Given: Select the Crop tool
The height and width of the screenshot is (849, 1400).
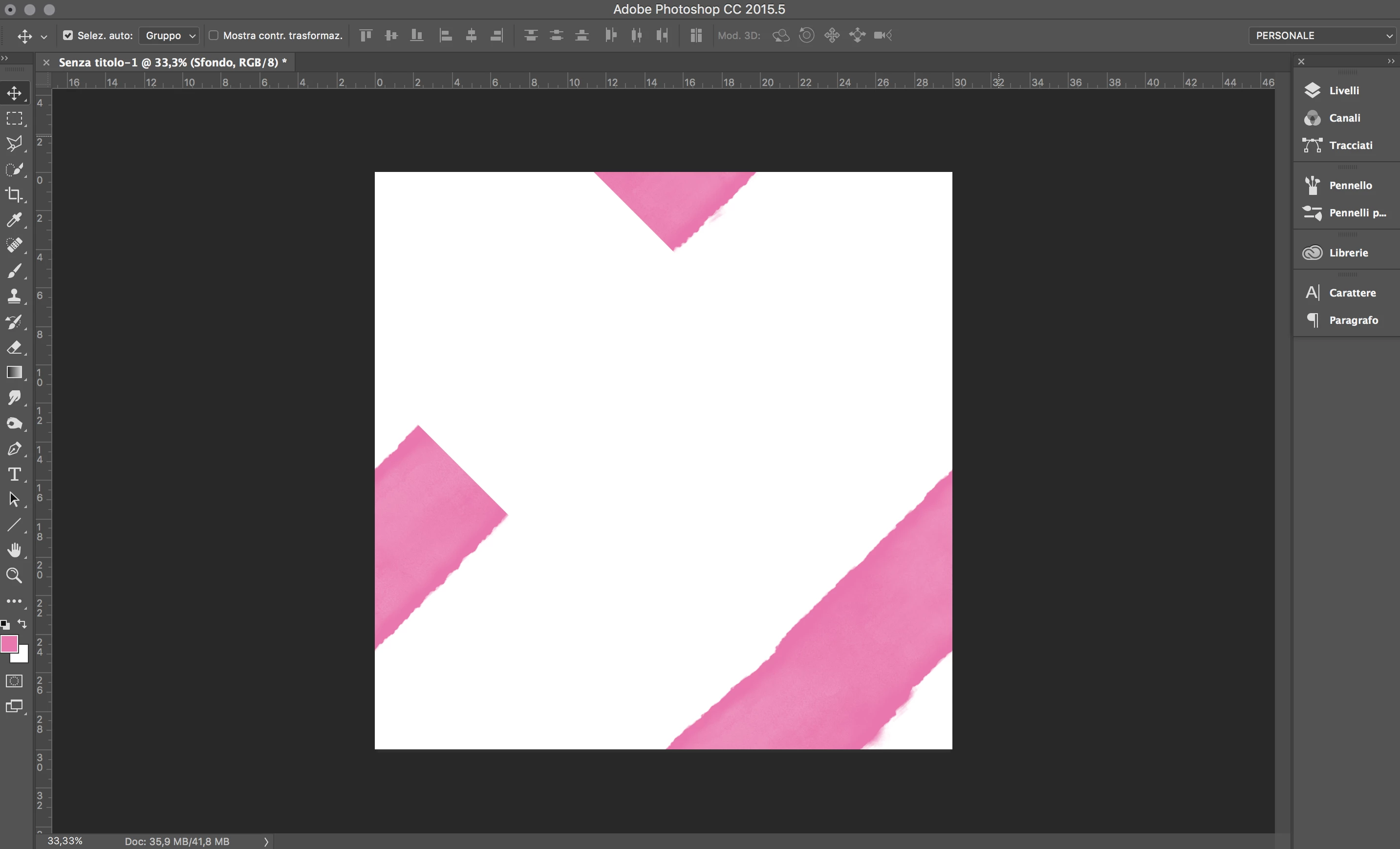Looking at the screenshot, I should (14, 195).
